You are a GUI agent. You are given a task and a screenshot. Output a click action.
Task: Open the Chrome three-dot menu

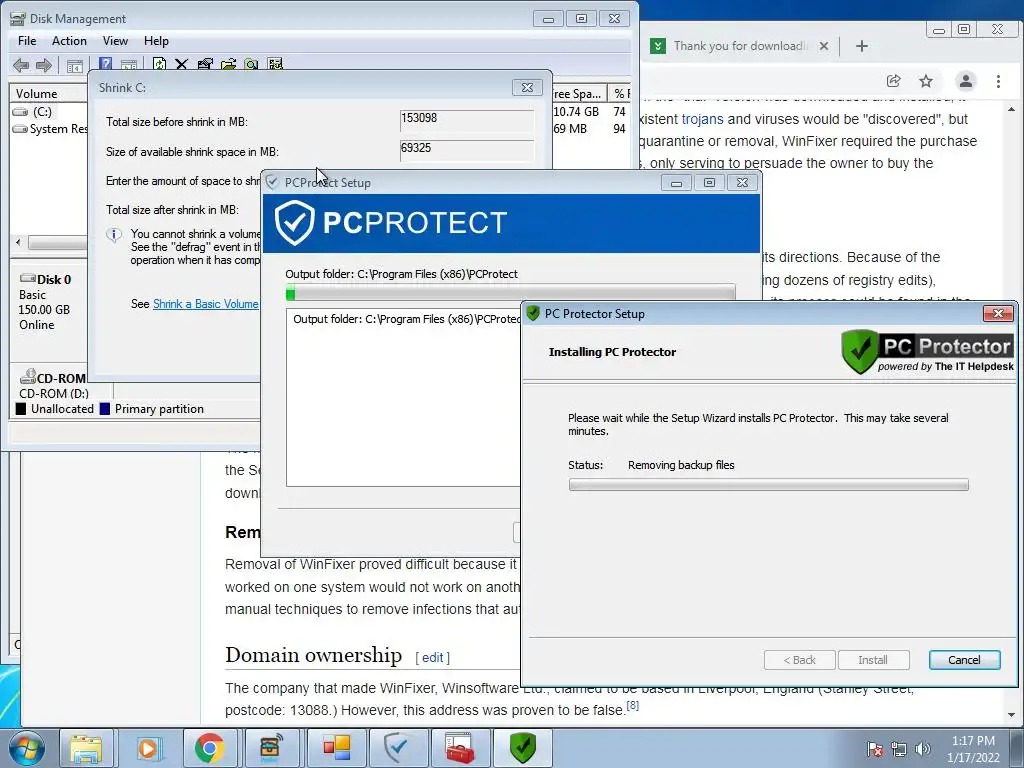(998, 81)
